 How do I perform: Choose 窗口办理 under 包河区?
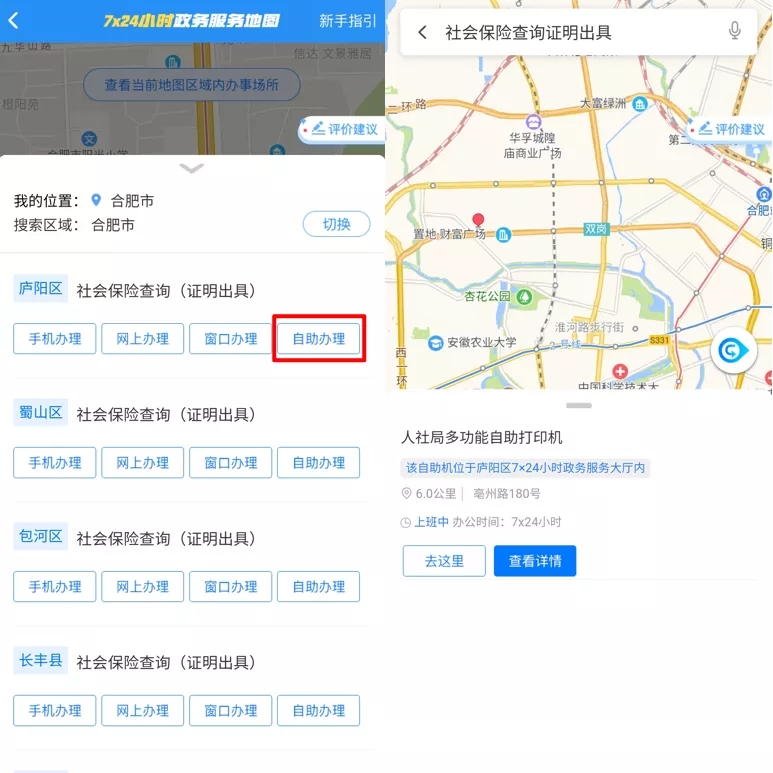click(231, 587)
